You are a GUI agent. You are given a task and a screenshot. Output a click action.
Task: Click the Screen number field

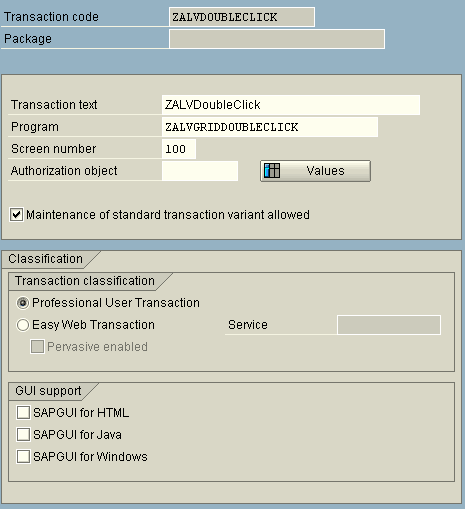click(x=179, y=149)
